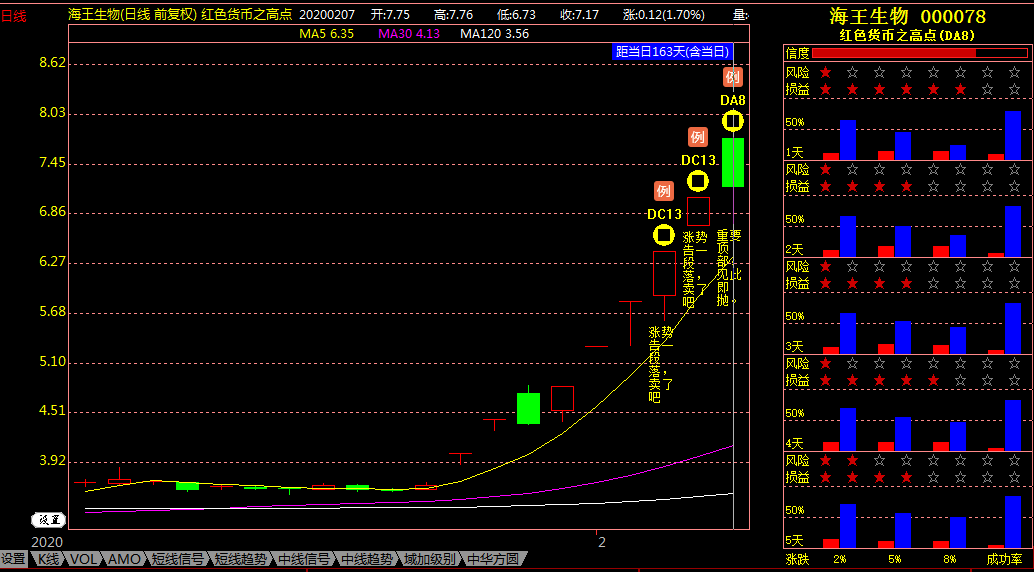Open the 设置 tab at bottom left
Image resolution: width=1034 pixels, height=572 pixels.
click(13, 559)
